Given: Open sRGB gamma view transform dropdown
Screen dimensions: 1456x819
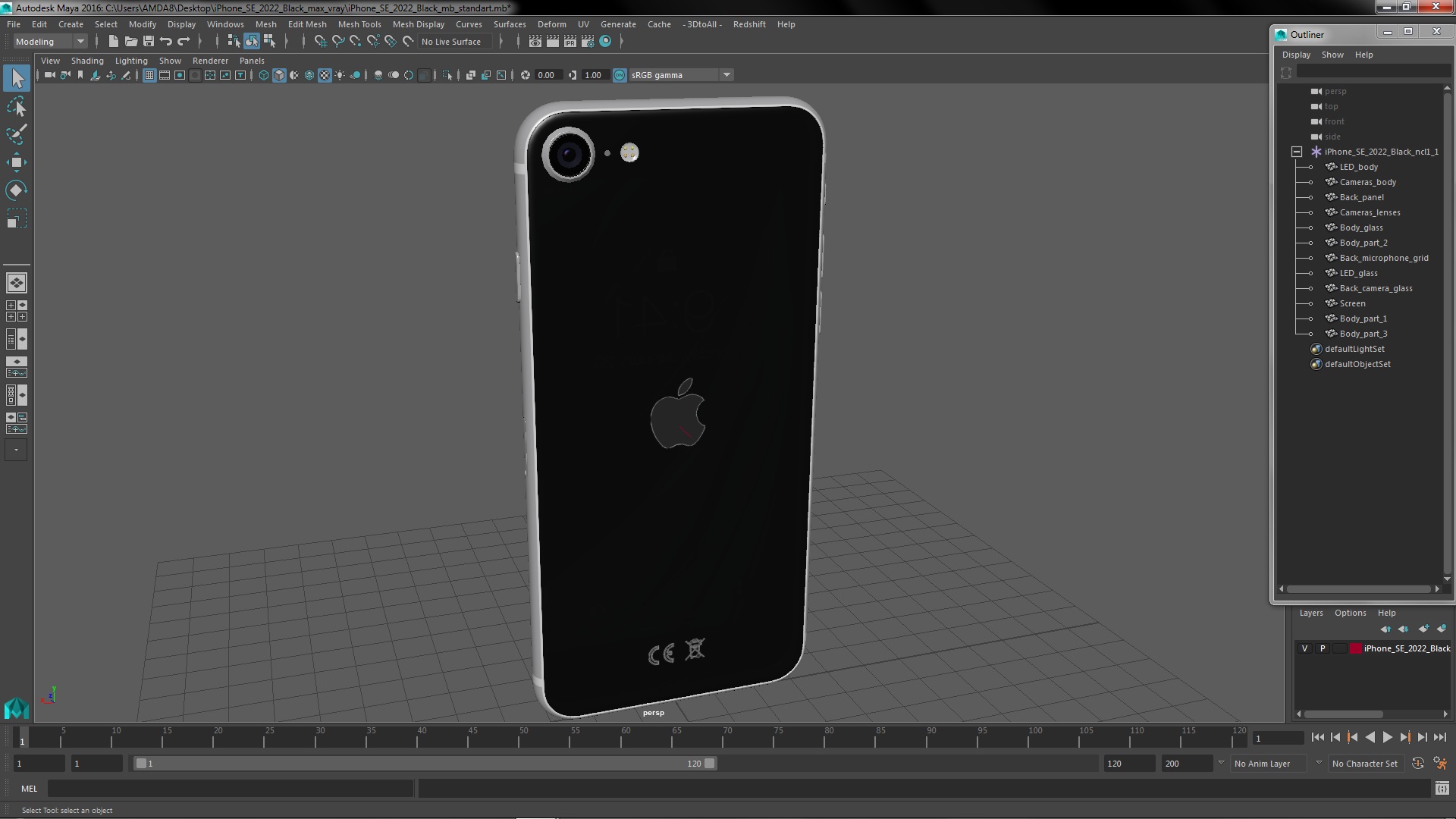Looking at the screenshot, I should [x=680, y=75].
